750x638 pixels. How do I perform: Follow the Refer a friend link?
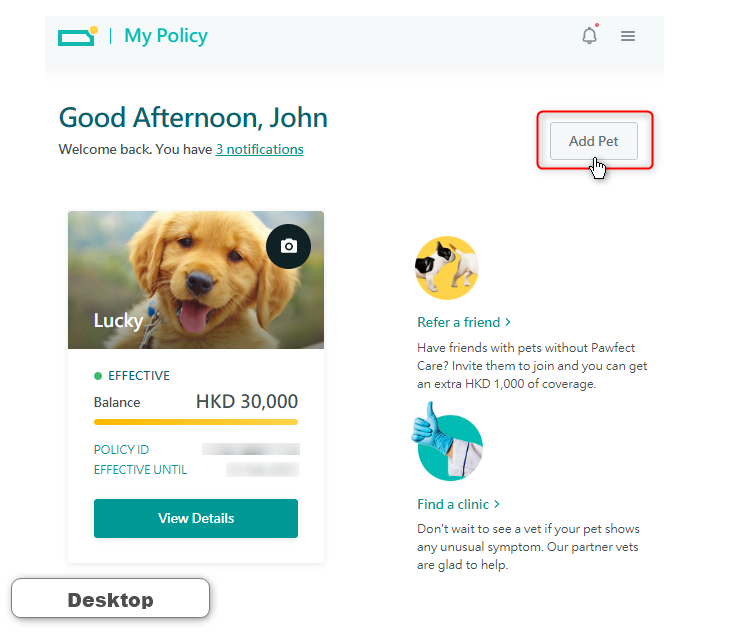coord(459,322)
